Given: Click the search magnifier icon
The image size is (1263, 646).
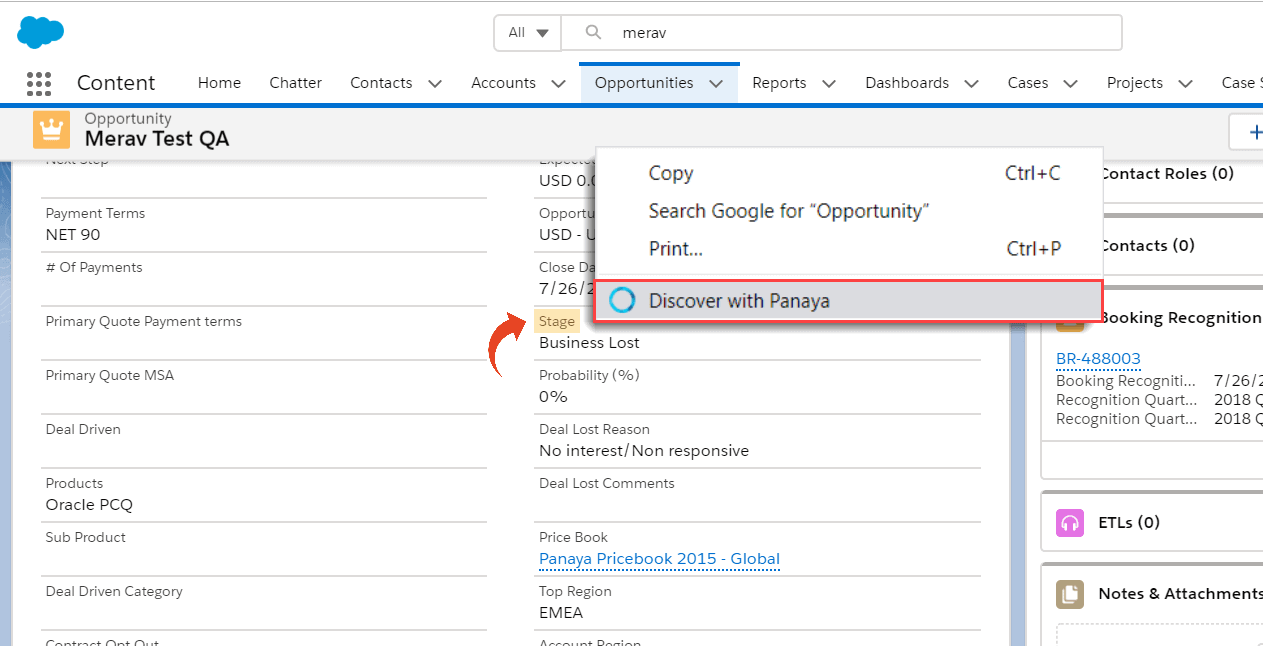Looking at the screenshot, I should (593, 32).
